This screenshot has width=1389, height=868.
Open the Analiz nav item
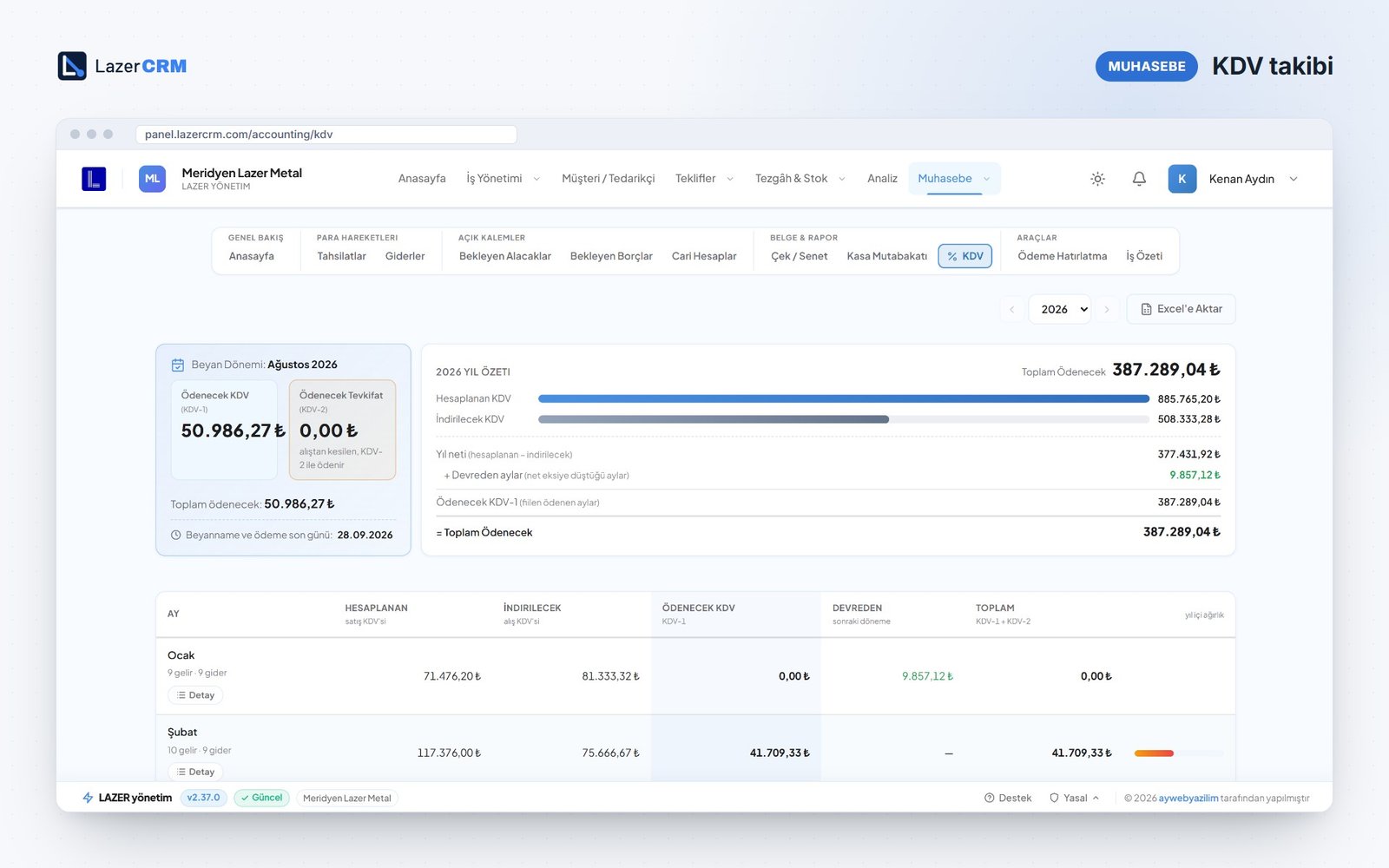point(882,179)
